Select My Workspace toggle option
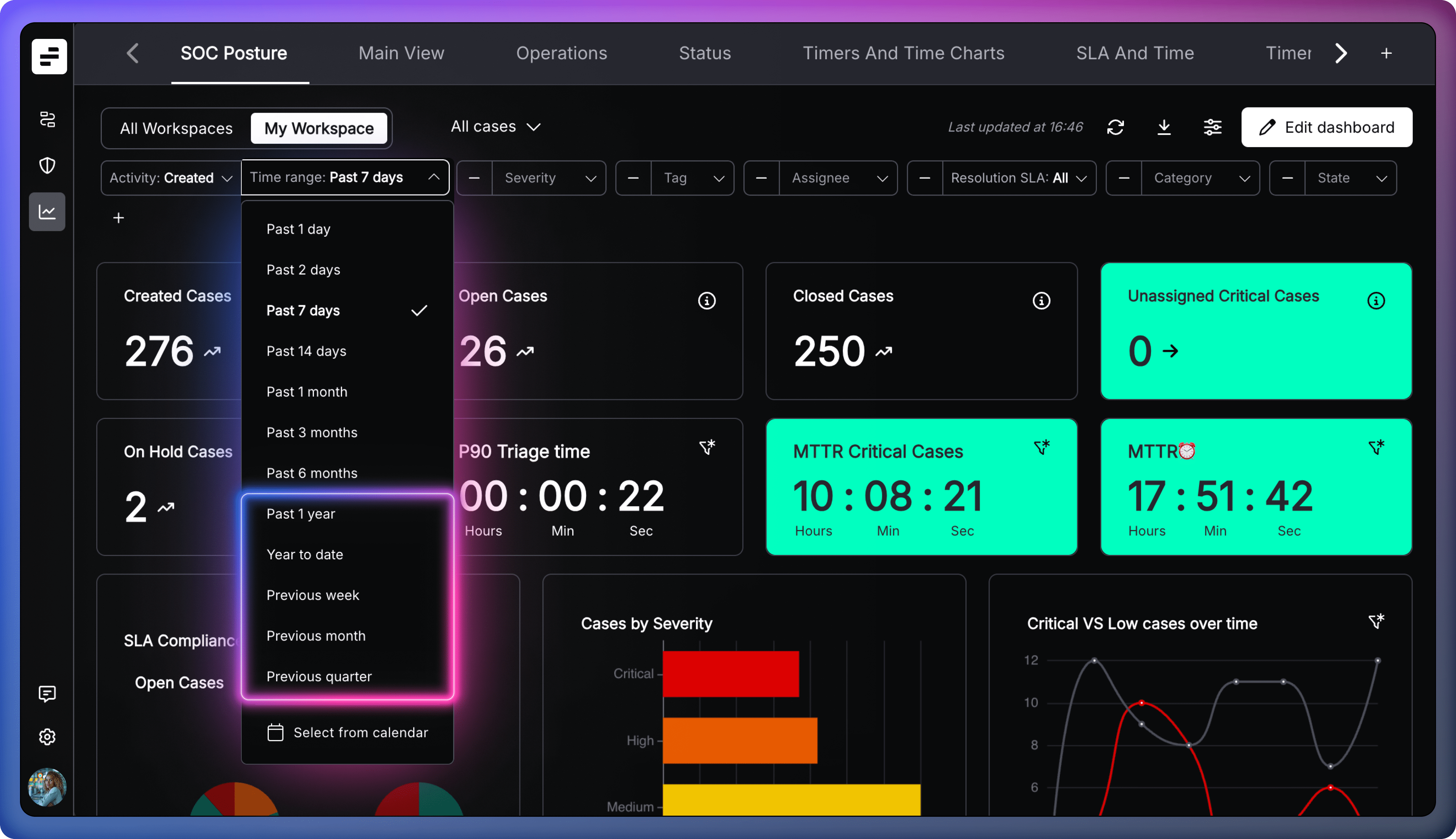Image resolution: width=1456 pixels, height=839 pixels. tap(319, 128)
